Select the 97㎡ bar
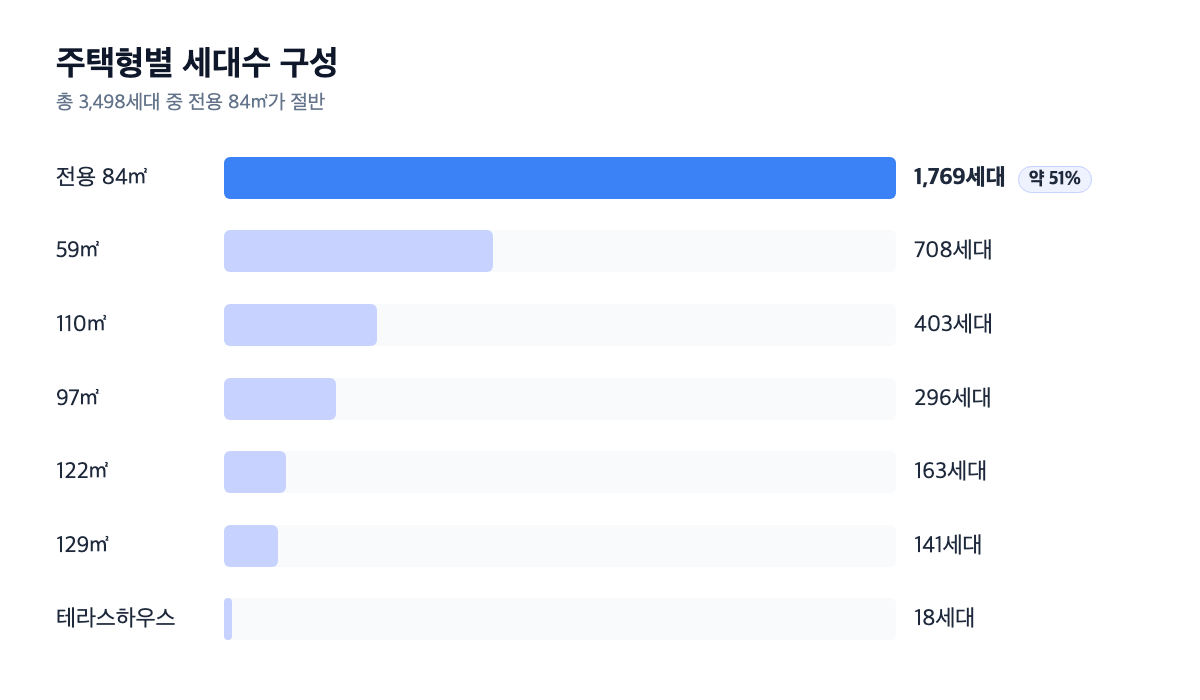 click(280, 399)
